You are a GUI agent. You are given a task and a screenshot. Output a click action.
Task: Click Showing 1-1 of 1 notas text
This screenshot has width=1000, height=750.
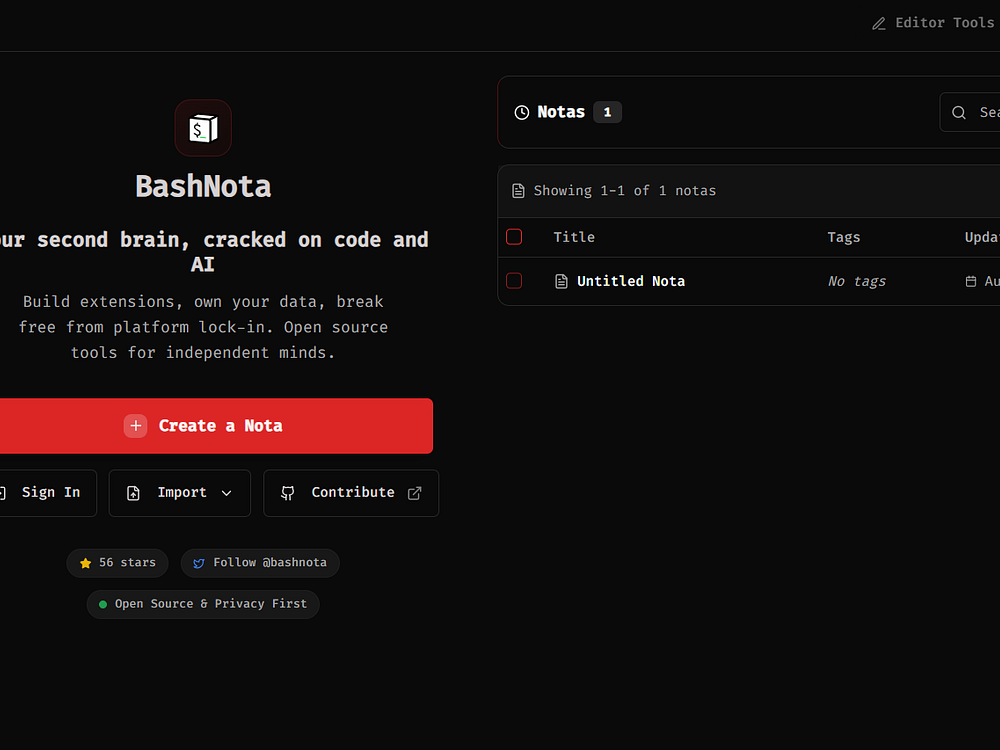[624, 191]
